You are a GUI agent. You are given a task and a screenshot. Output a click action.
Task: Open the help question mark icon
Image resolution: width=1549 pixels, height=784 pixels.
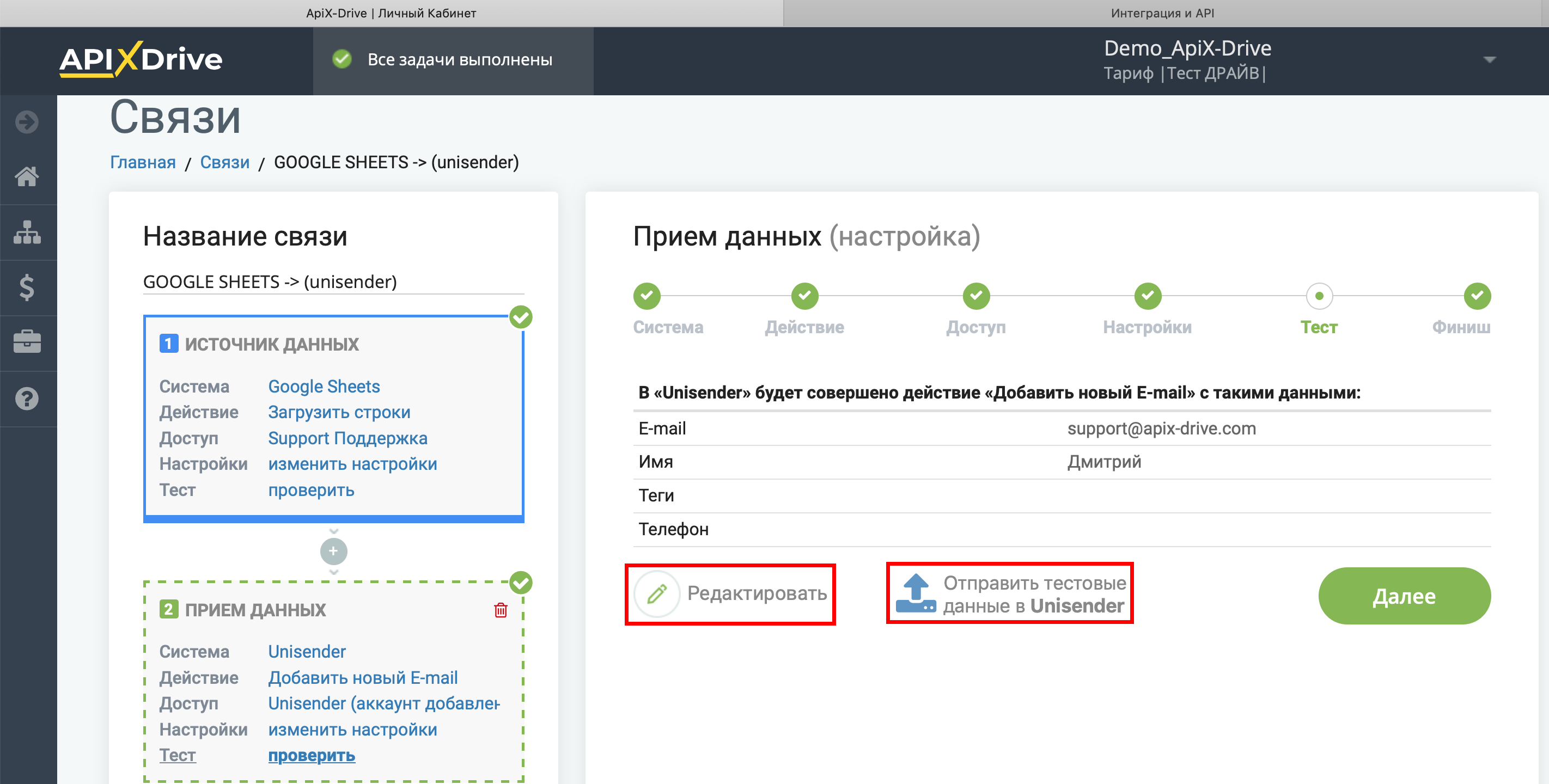[x=27, y=399]
